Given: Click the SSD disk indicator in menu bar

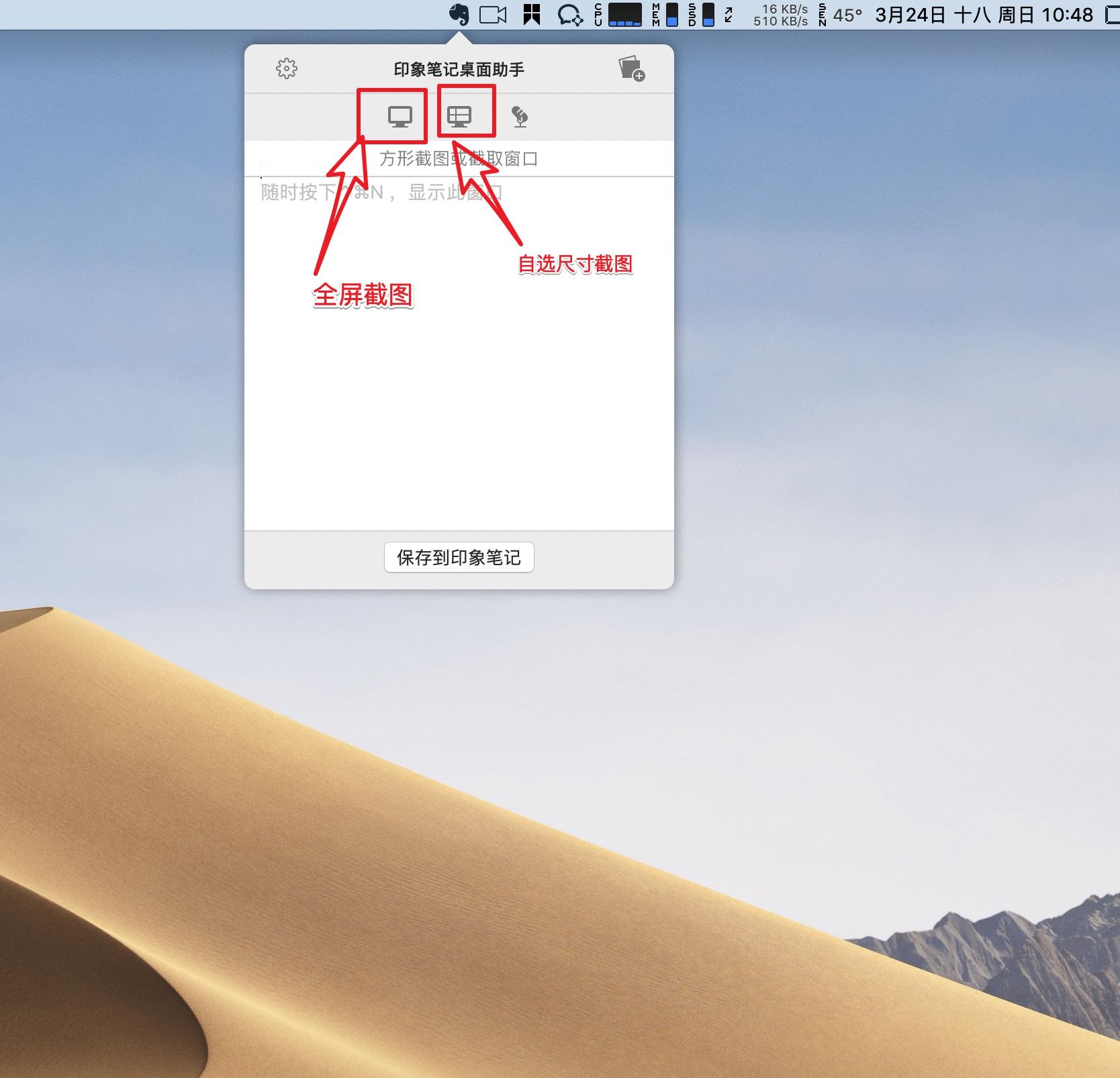Looking at the screenshot, I should pos(701,15).
